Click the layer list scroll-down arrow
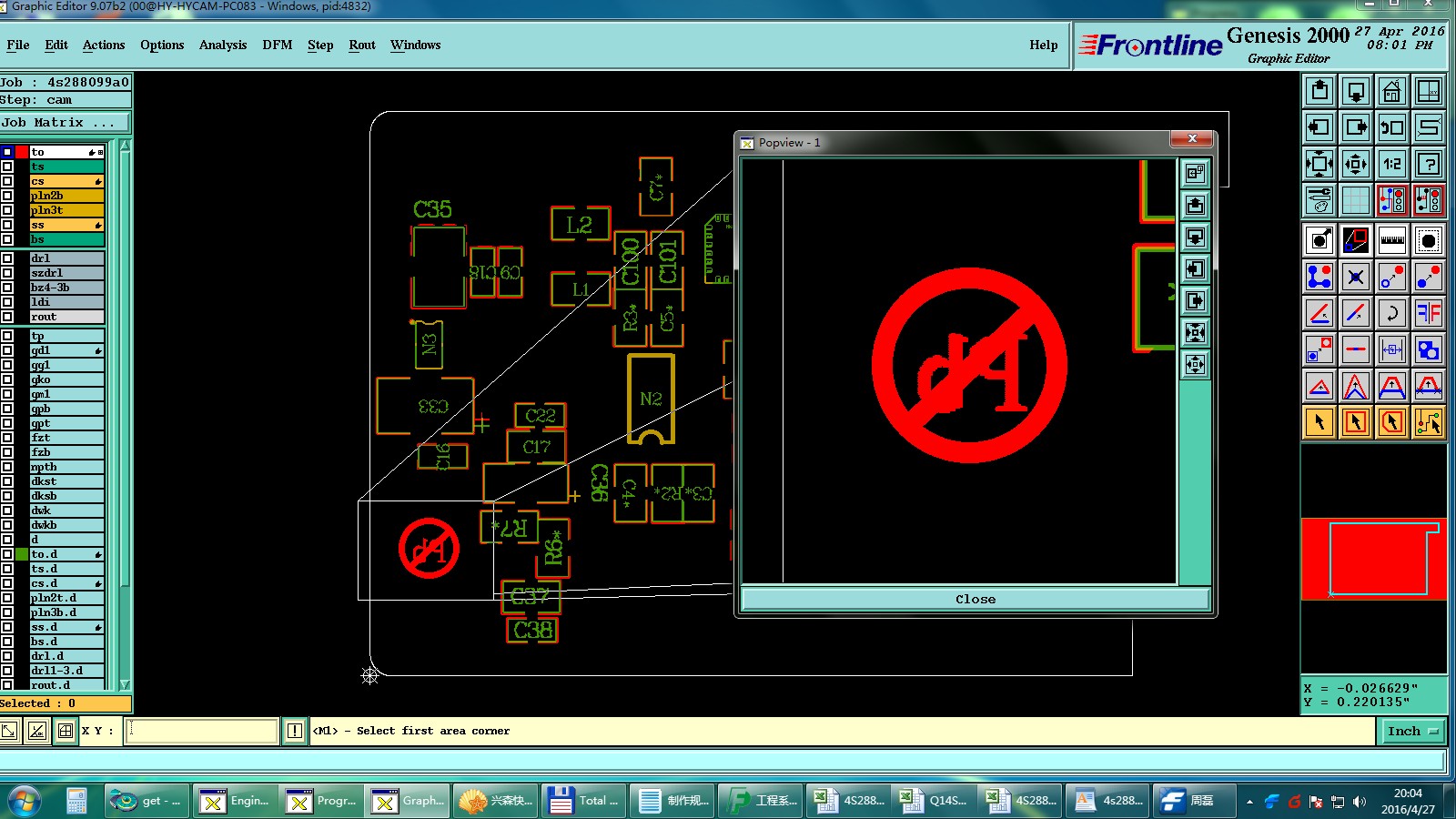The image size is (1456, 819). pyautogui.click(x=125, y=684)
